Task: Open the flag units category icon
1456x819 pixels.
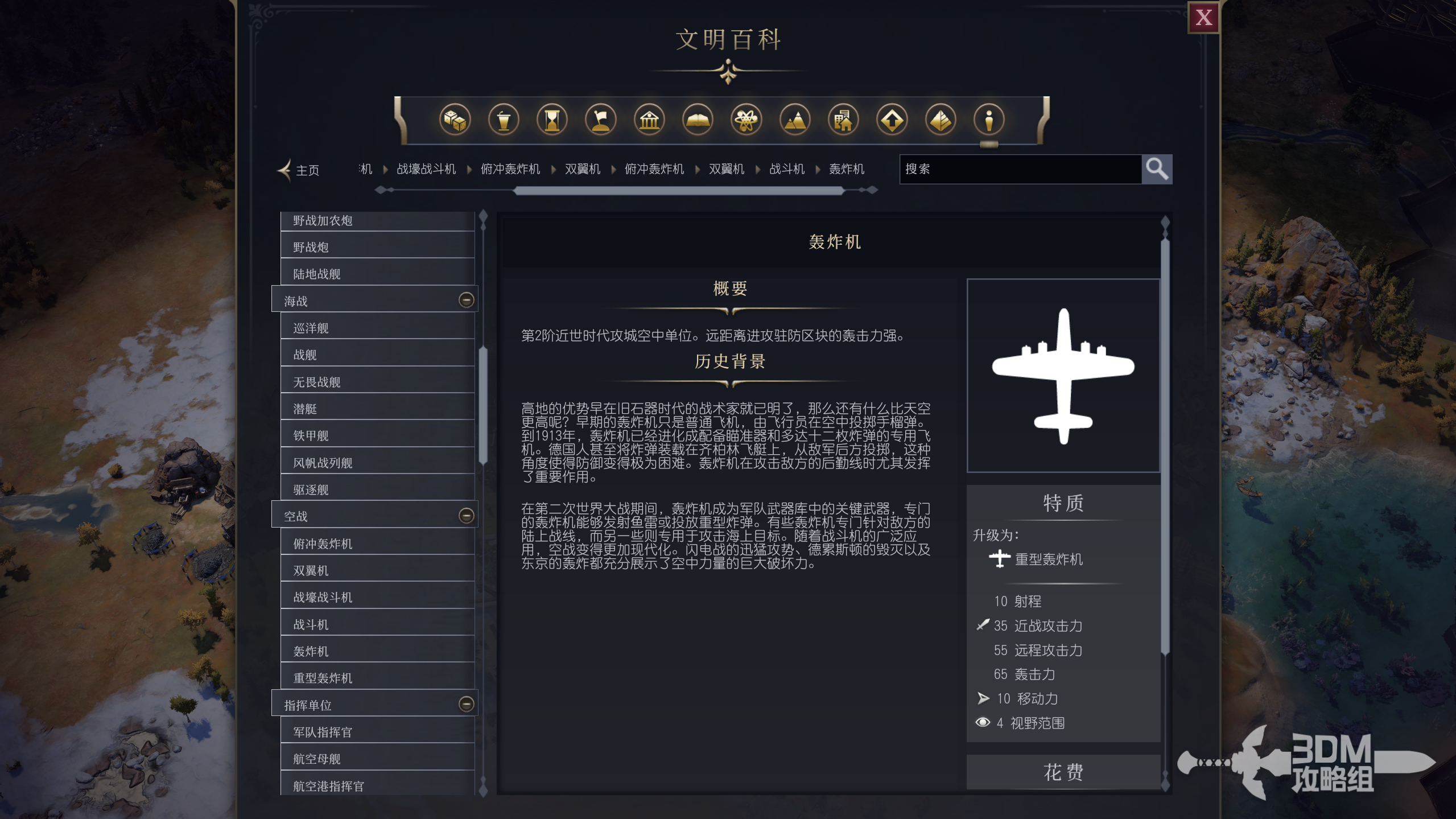Action: 601,120
